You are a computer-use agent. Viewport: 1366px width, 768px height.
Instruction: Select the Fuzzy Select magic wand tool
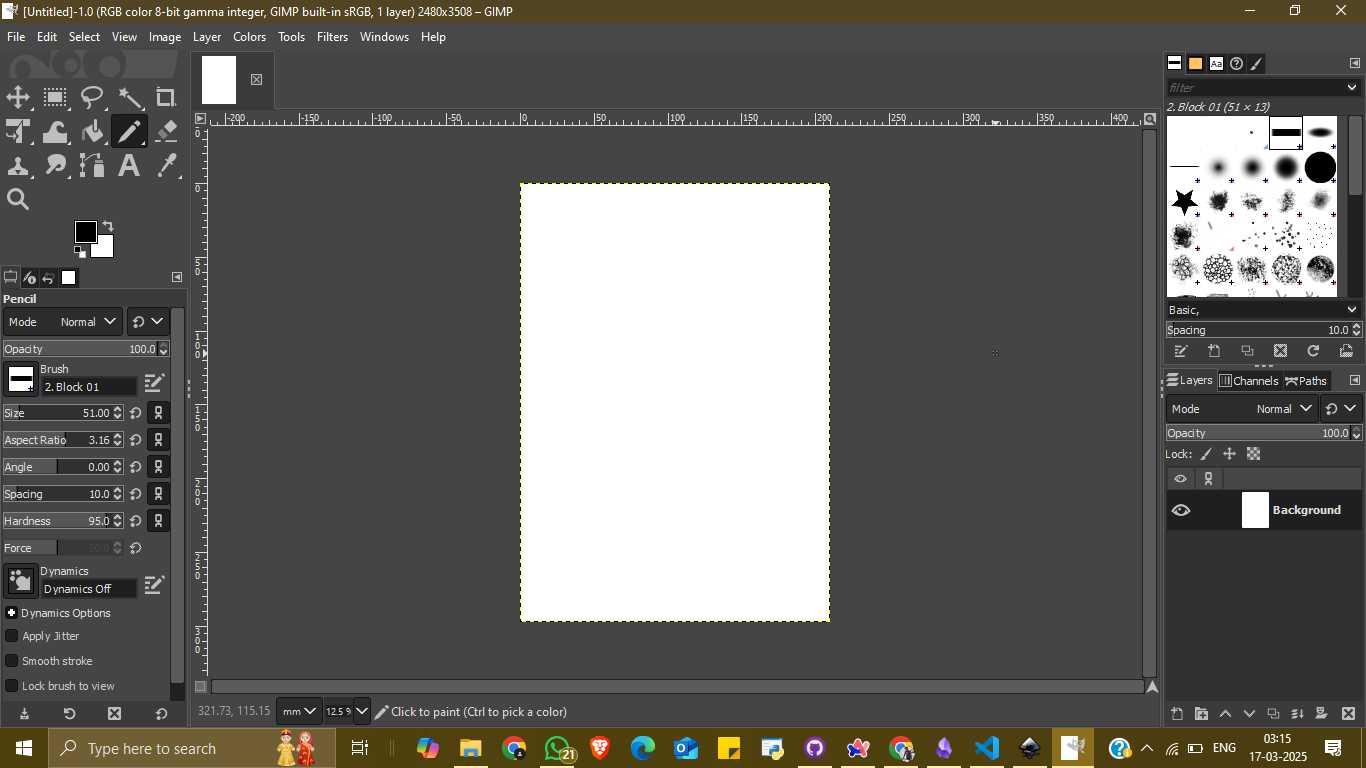(x=129, y=97)
